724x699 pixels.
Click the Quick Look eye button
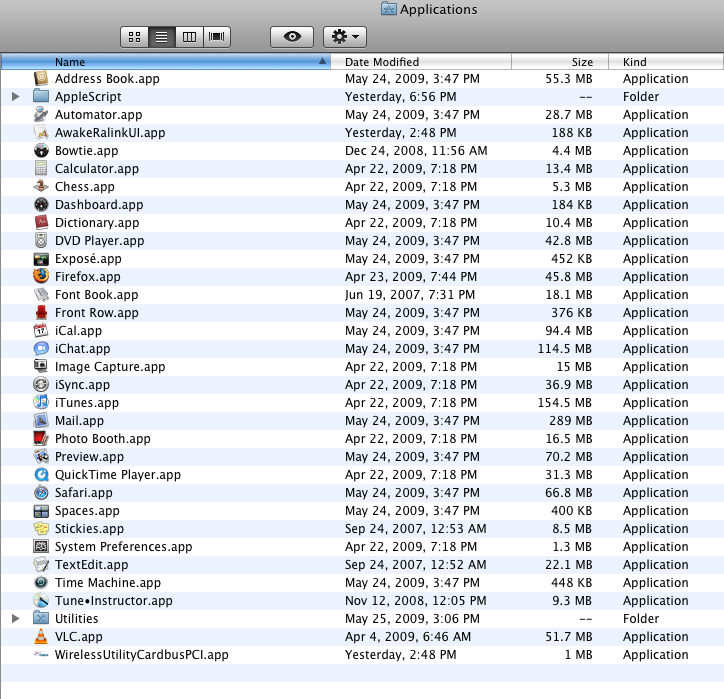click(292, 37)
